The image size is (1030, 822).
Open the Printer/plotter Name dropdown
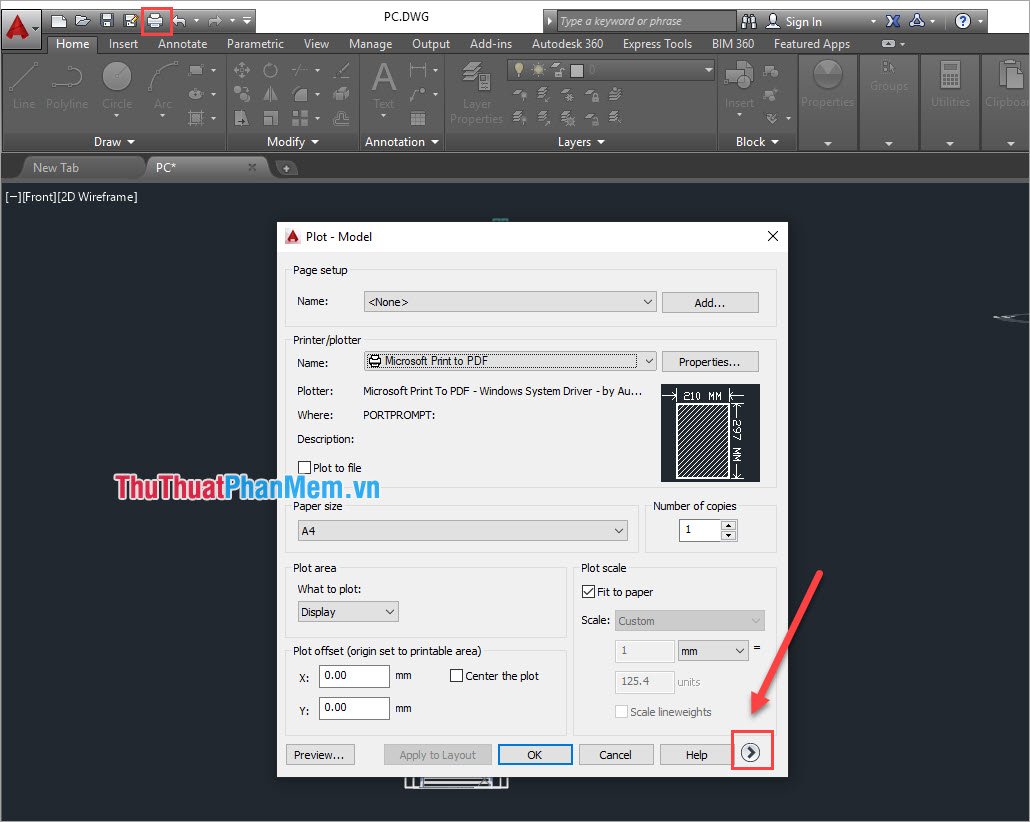(510, 361)
